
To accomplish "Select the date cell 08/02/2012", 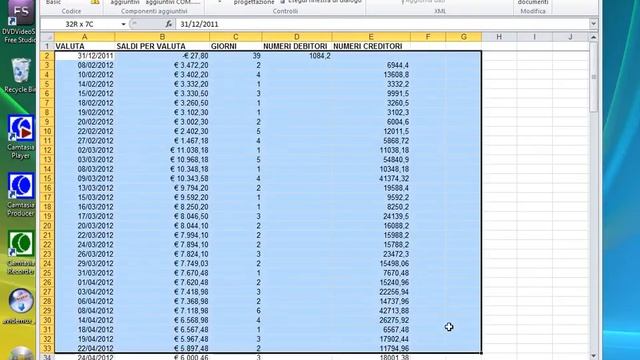I will (84, 65).
